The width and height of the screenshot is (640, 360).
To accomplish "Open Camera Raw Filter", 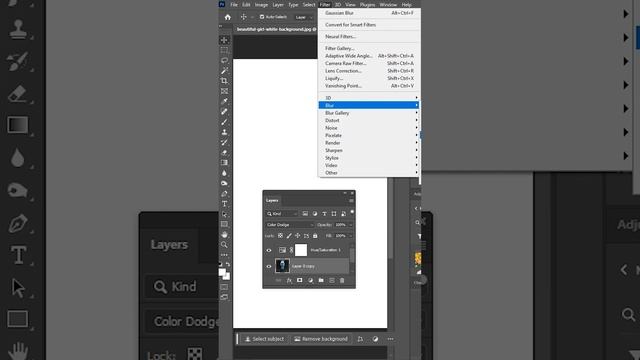I will 369,63.
